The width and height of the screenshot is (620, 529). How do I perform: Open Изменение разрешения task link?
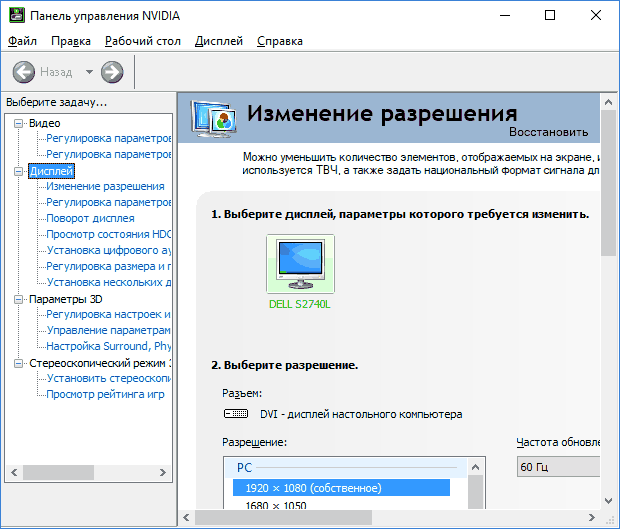pos(105,186)
